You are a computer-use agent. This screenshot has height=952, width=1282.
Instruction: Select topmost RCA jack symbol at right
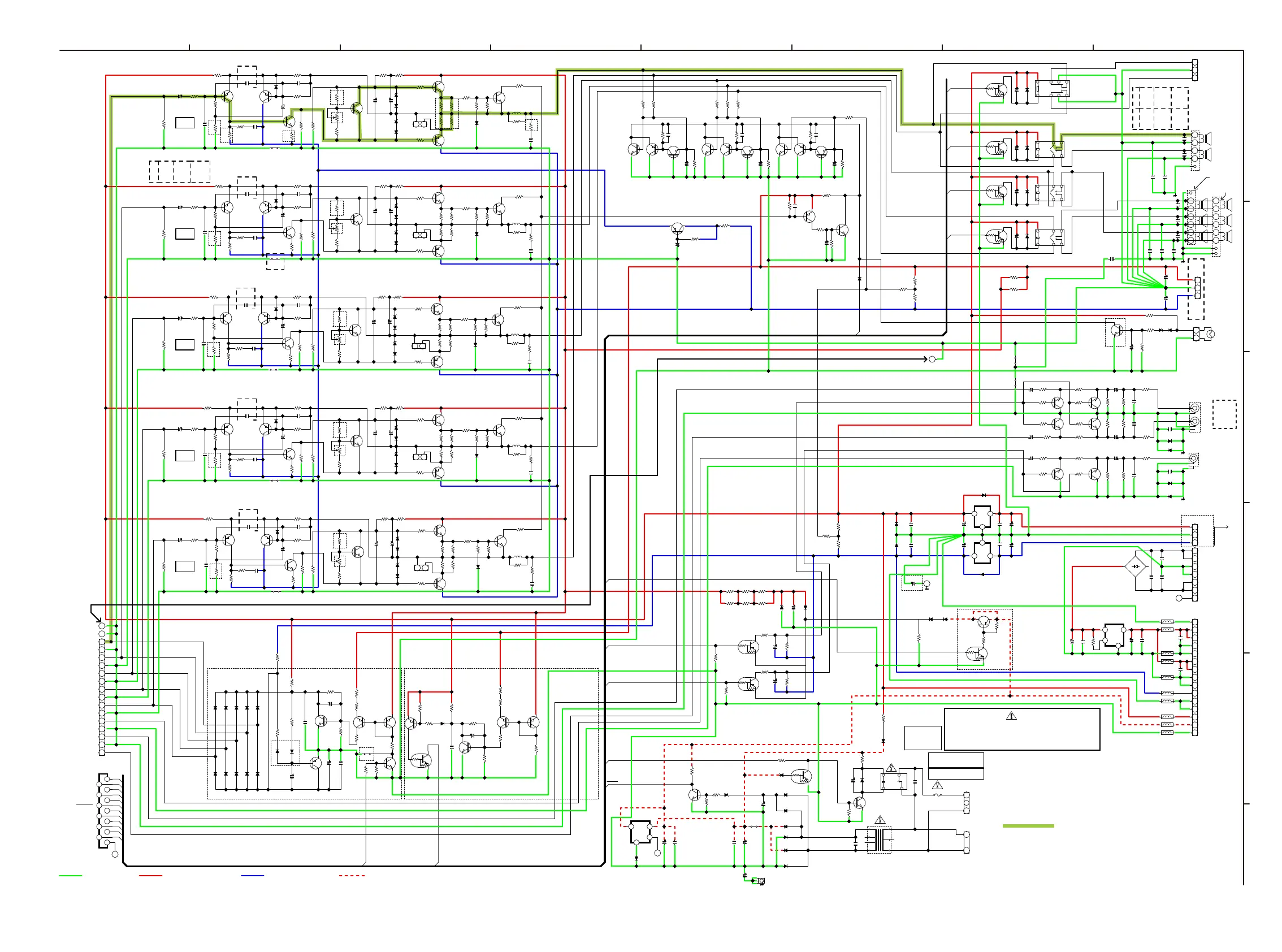tap(1195, 409)
